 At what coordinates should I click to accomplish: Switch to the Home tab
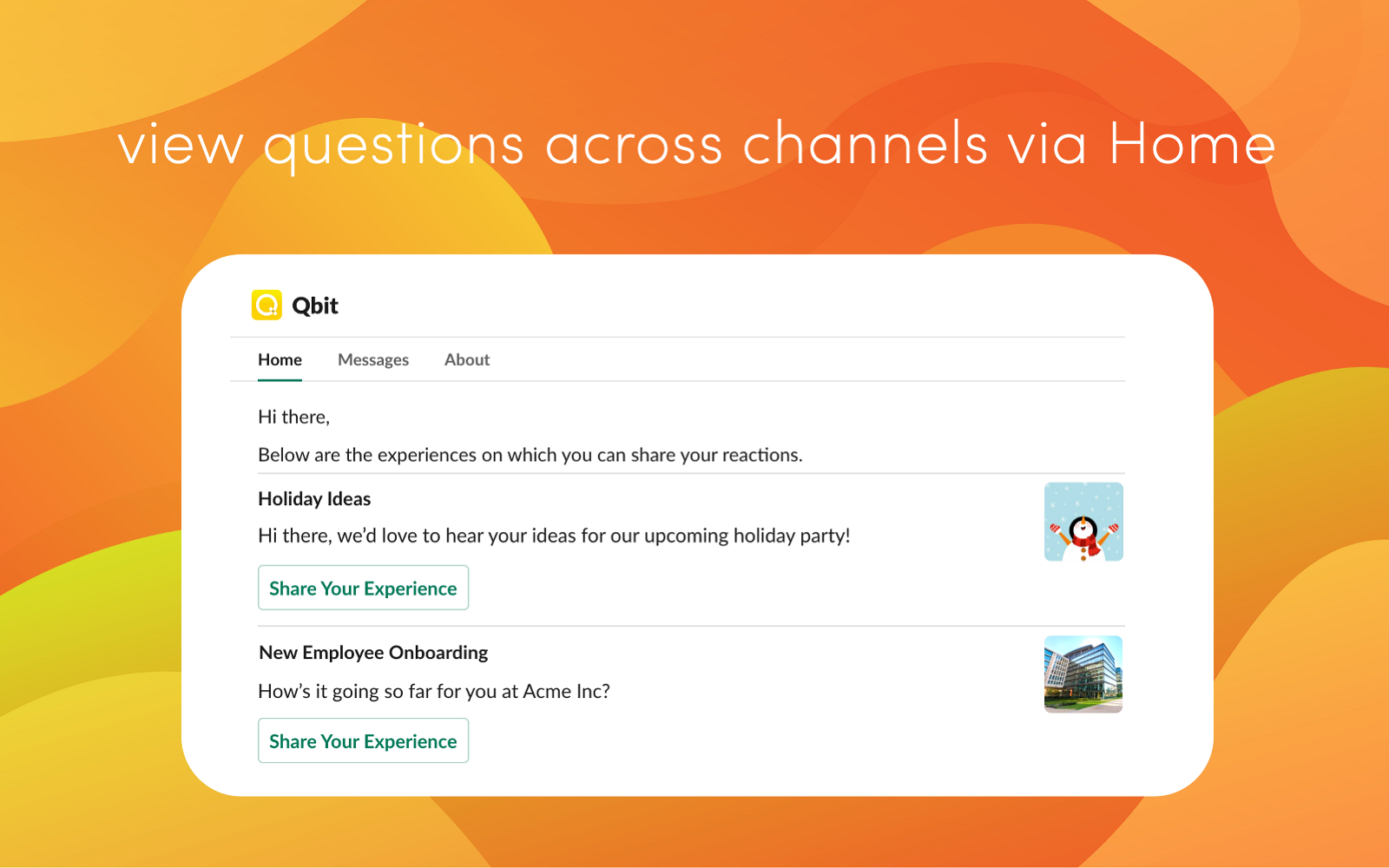point(280,359)
